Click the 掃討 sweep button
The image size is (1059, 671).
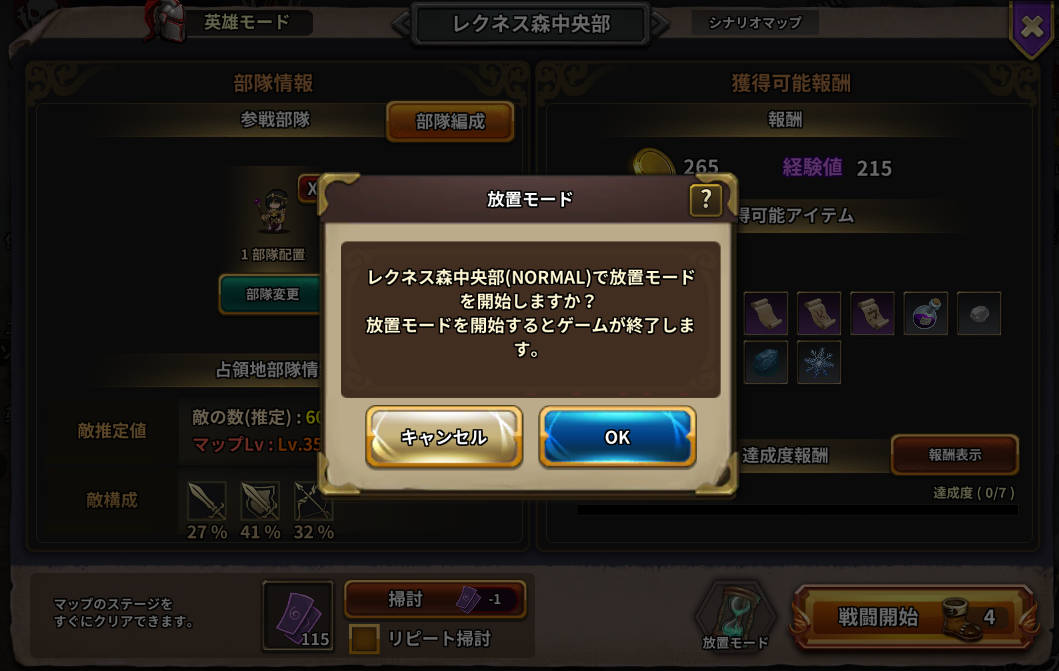pos(435,599)
